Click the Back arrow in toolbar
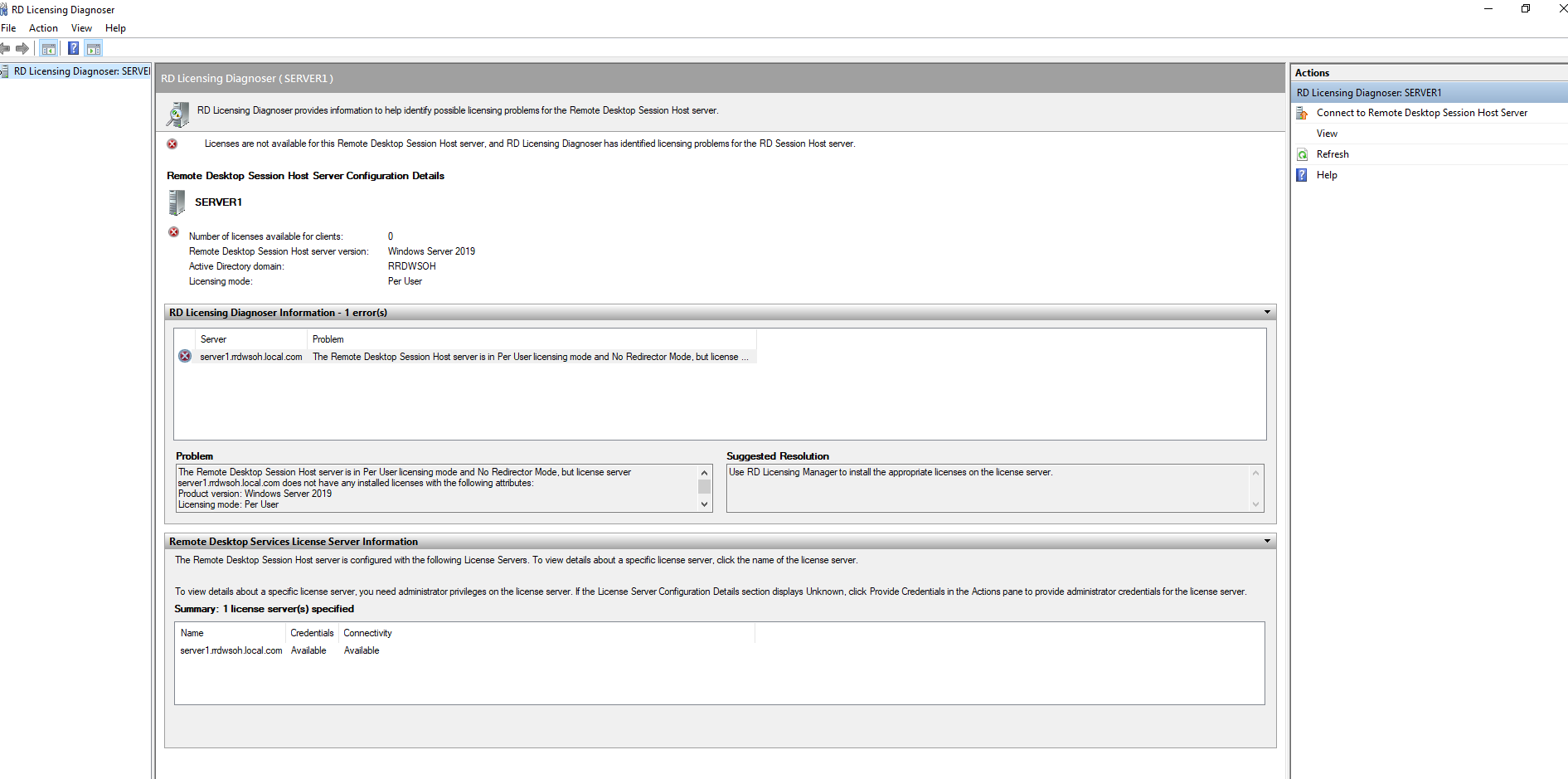Screen dimensions: 1568x779 coord(6,49)
